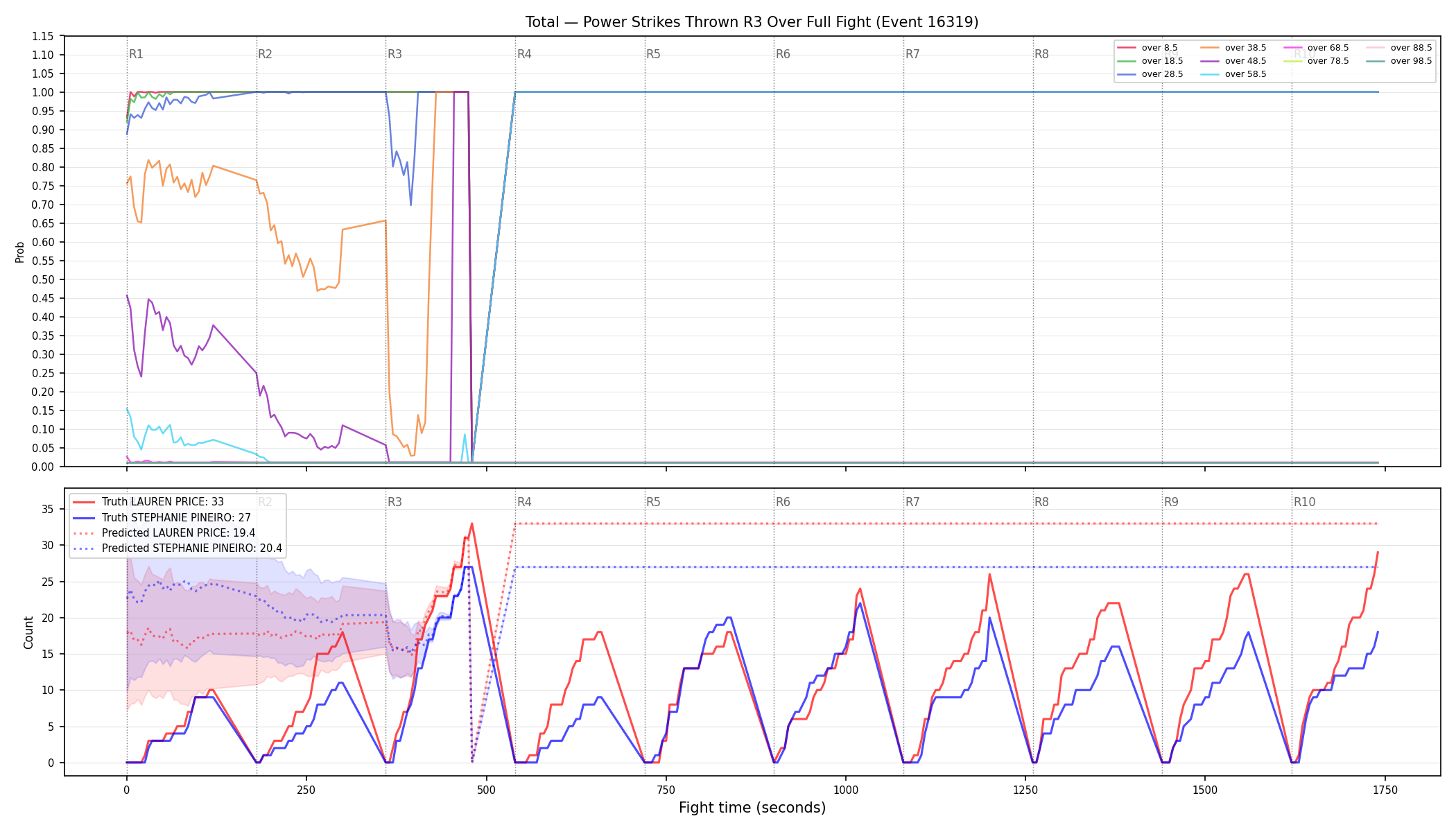This screenshot has height=832, width=1456.
Task: Click the R2 round label in the top chart
Action: point(265,54)
